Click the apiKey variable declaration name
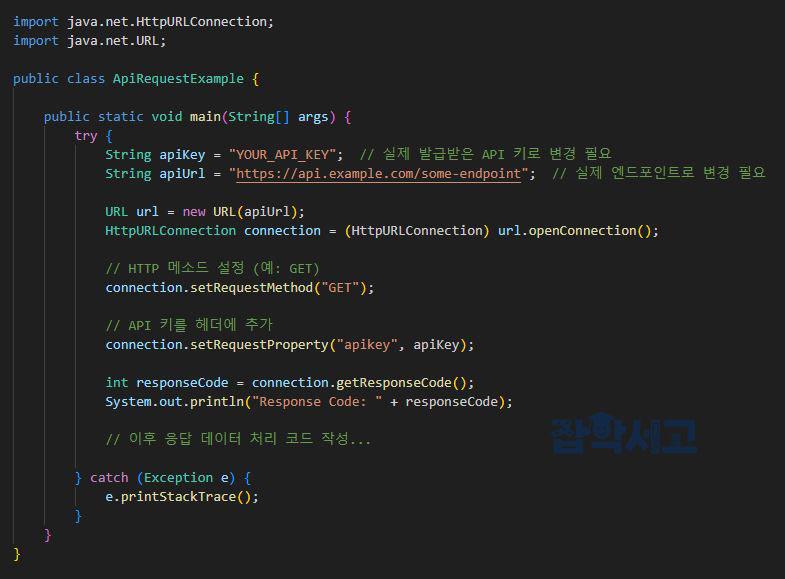The image size is (785, 579). click(x=182, y=155)
